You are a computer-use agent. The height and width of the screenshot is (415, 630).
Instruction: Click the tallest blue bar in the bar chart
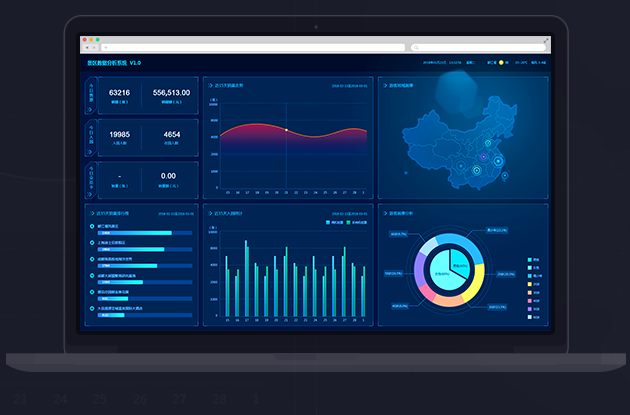(x=246, y=278)
